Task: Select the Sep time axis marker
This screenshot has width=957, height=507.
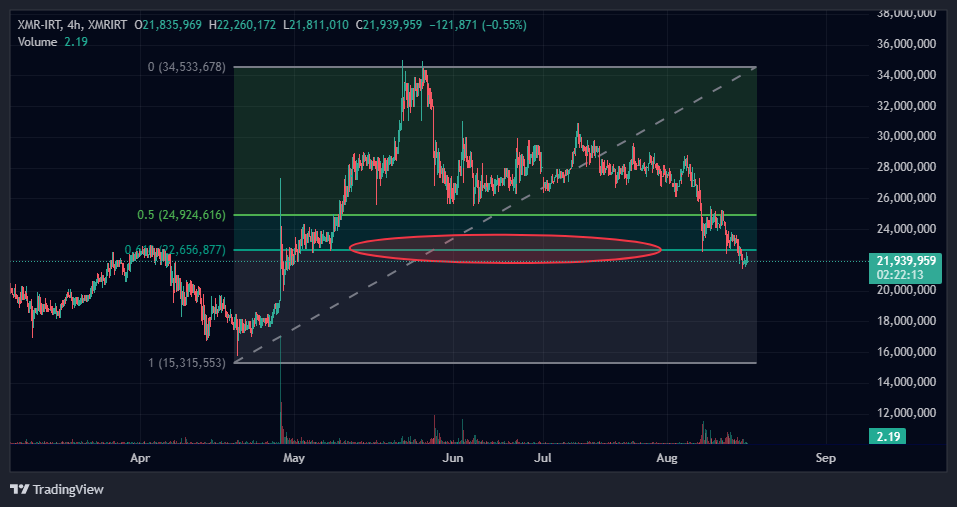Action: [x=825, y=458]
